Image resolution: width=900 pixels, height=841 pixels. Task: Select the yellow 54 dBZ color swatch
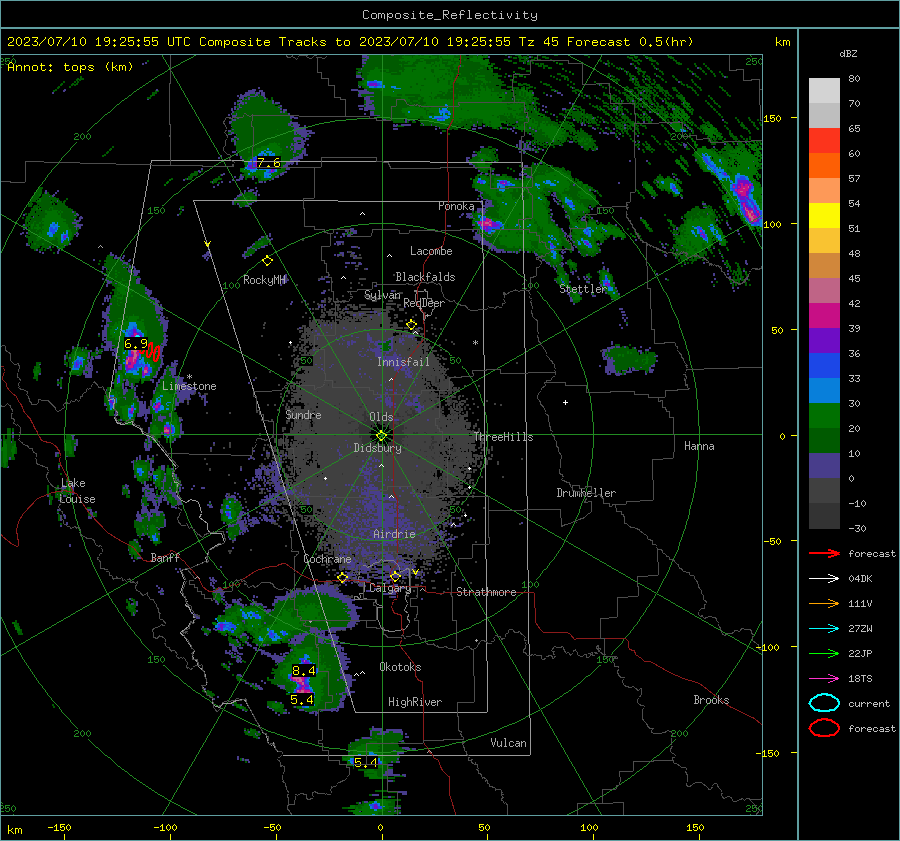[x=824, y=215]
